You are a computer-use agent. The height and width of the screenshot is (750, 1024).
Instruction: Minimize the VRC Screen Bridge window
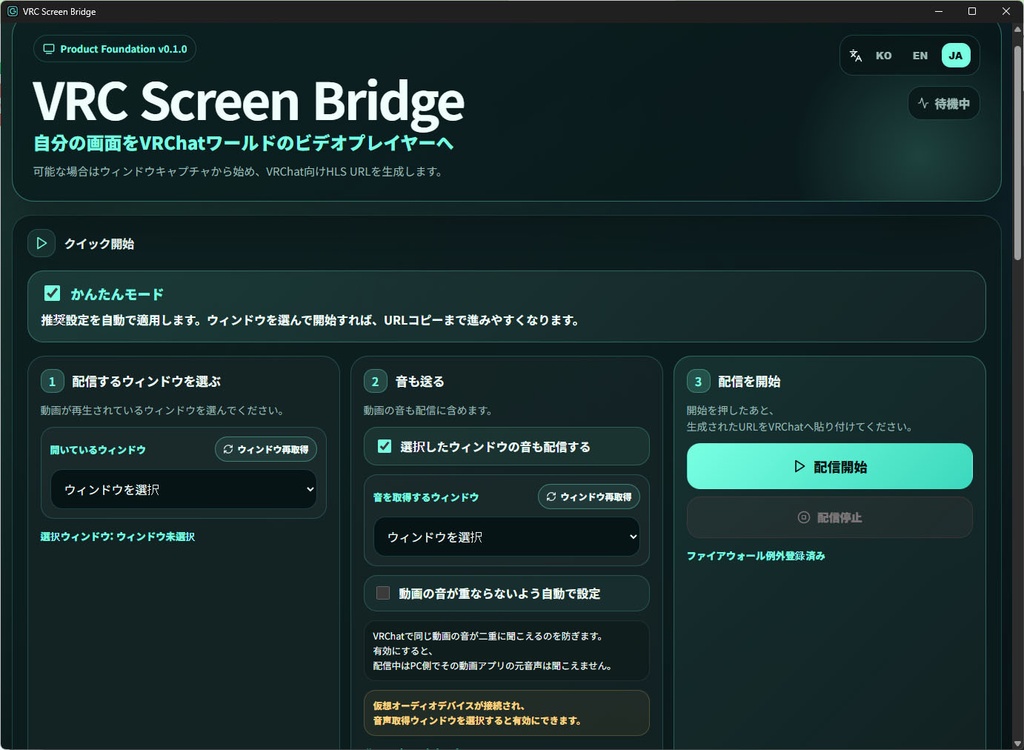click(x=939, y=11)
